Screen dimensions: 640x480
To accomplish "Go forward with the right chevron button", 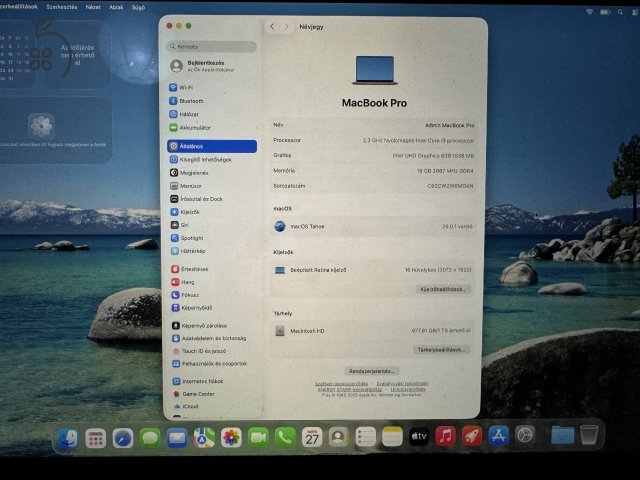I will coord(287,27).
